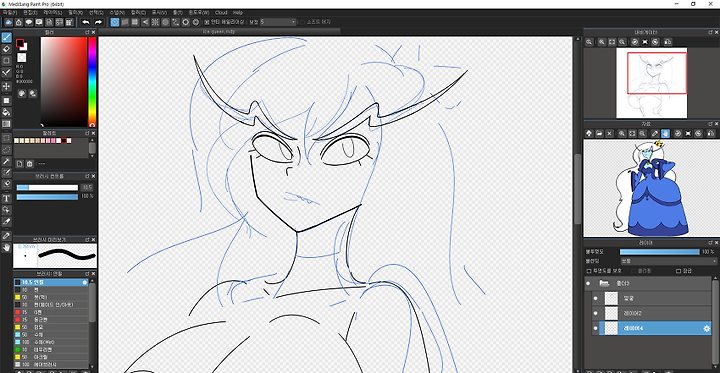Select the Eraser tool

click(6, 49)
